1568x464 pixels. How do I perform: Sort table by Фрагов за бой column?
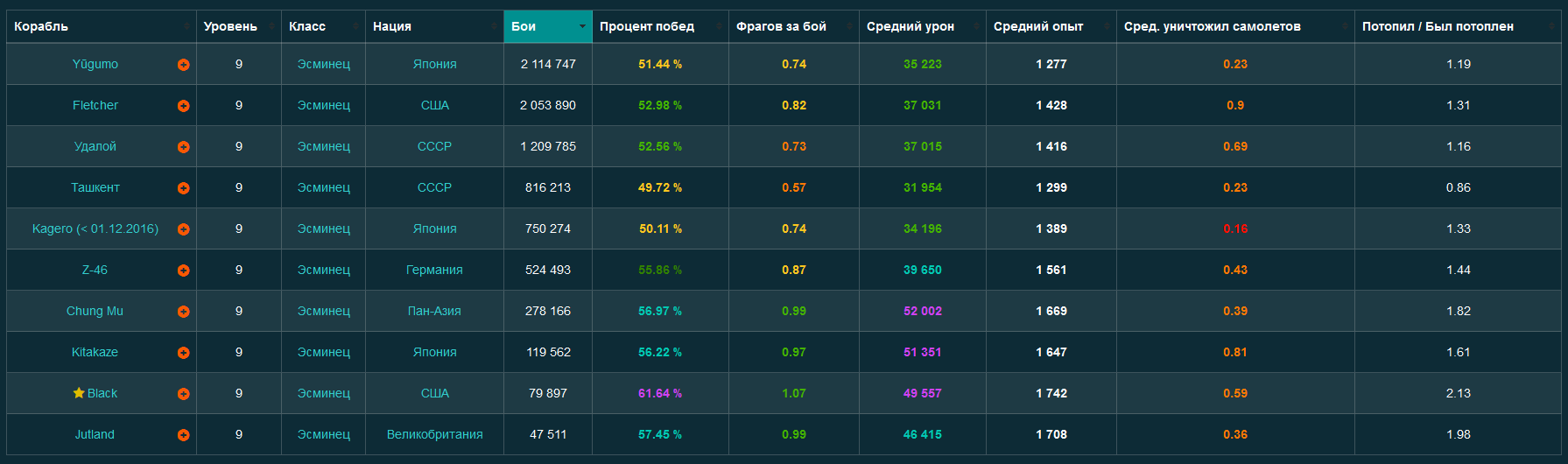(x=794, y=26)
